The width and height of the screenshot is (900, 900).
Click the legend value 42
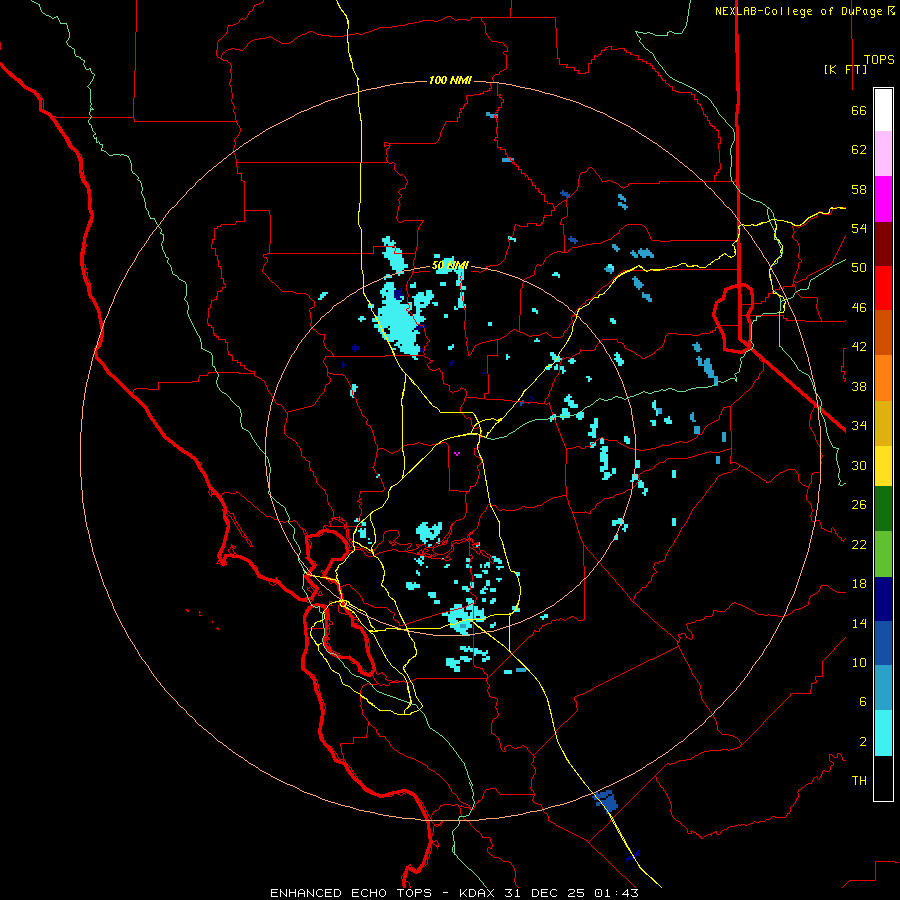point(859,347)
